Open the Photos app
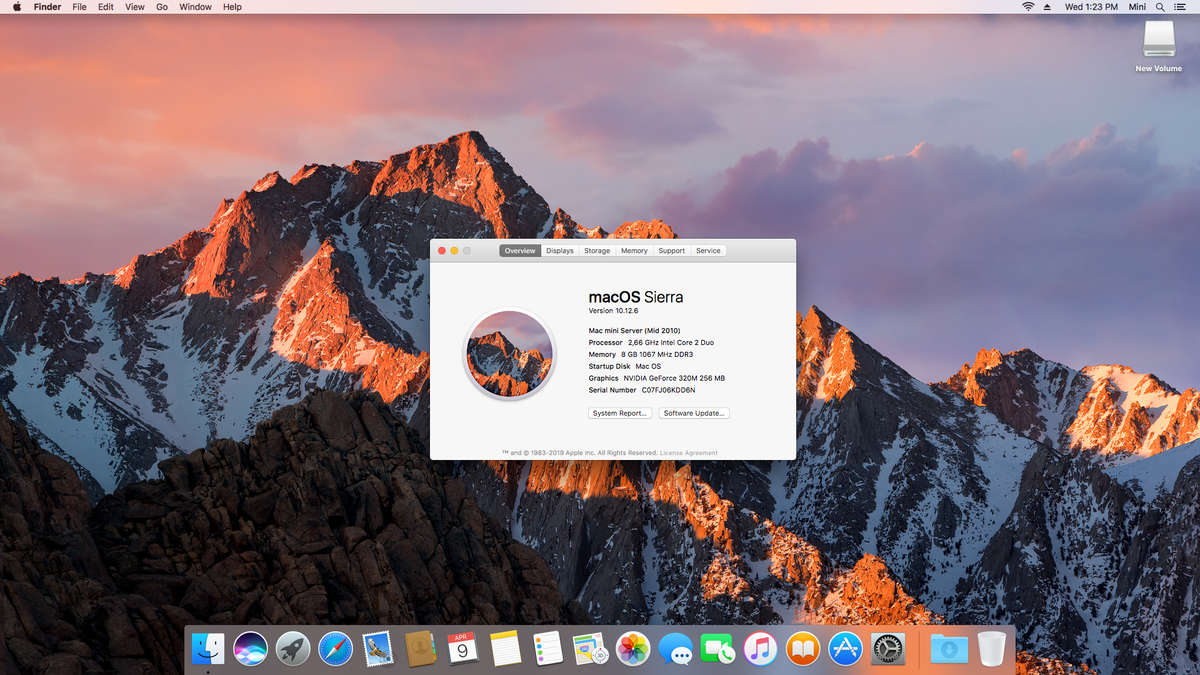 pyautogui.click(x=633, y=649)
